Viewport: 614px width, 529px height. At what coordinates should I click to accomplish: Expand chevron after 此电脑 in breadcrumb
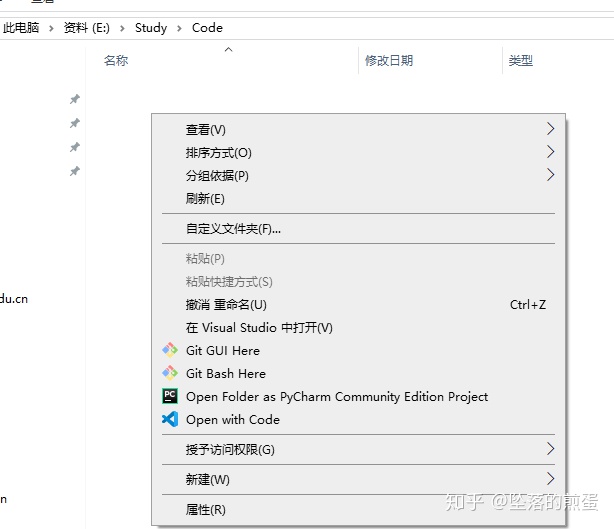51,28
